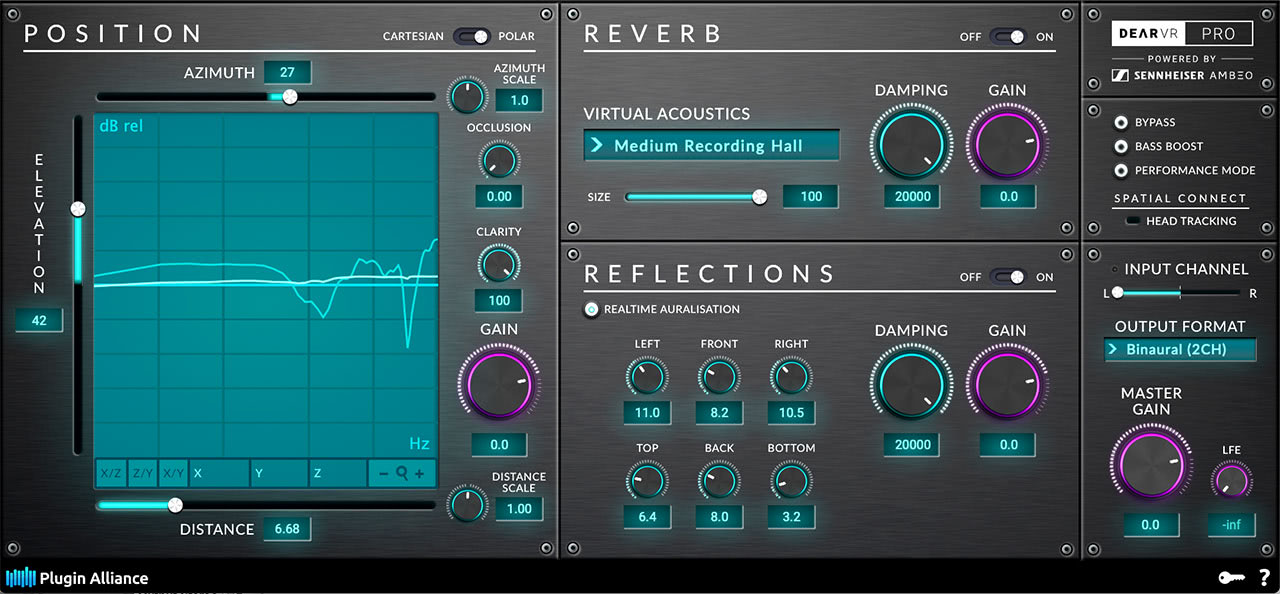Viewport: 1280px width, 594px height.
Task: Open the Output Format Binaural dropdown
Action: [x=1180, y=349]
